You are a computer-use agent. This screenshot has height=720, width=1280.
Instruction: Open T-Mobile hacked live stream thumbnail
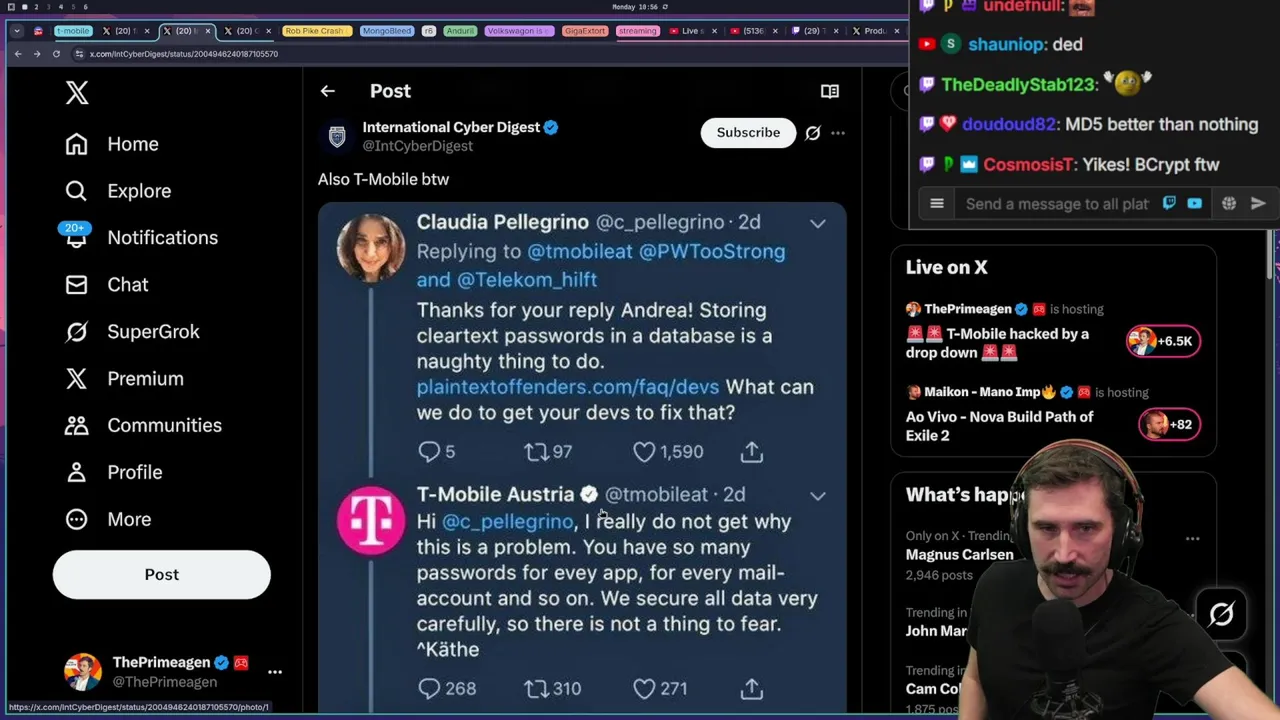click(x=1163, y=341)
